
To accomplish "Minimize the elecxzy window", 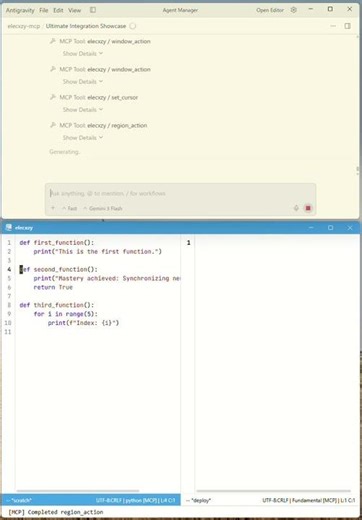I will coord(311,228).
